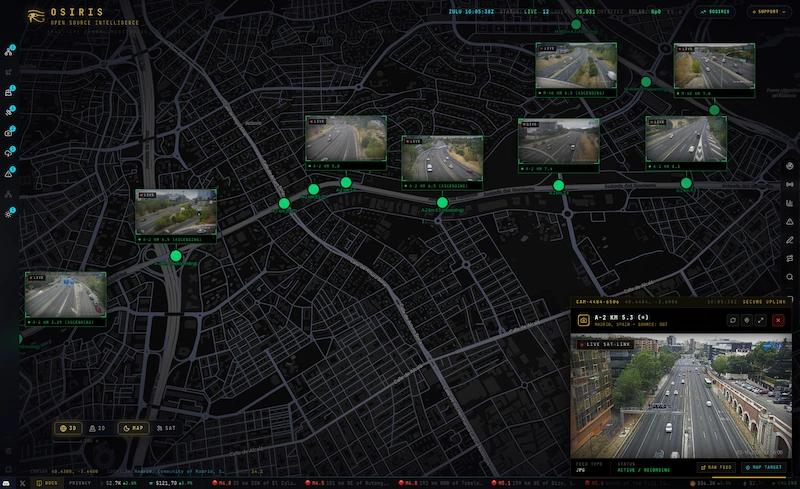Click green marker below M-40 KM 7.6 thumbnail

(714, 110)
